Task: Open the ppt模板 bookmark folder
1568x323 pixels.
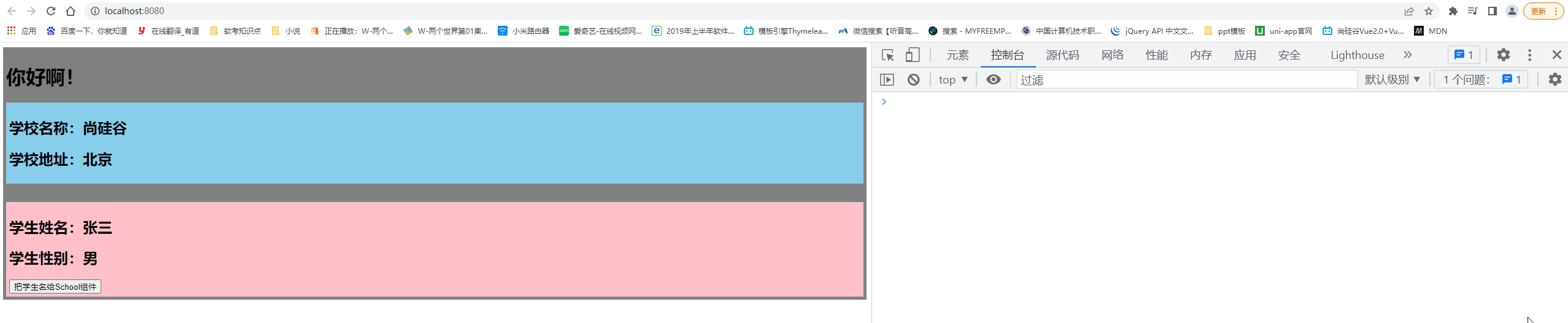Action: (x=1224, y=31)
